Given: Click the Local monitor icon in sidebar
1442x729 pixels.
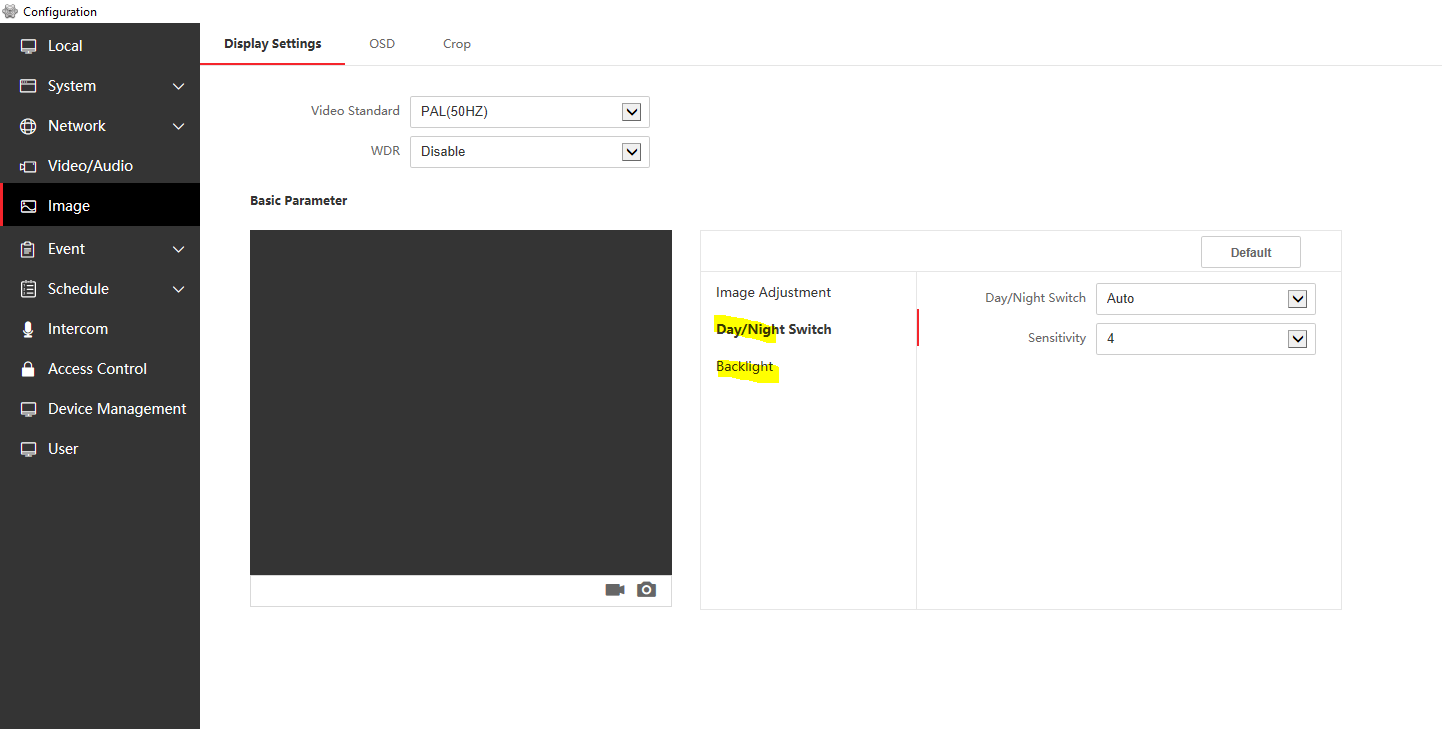Looking at the screenshot, I should pos(28,46).
